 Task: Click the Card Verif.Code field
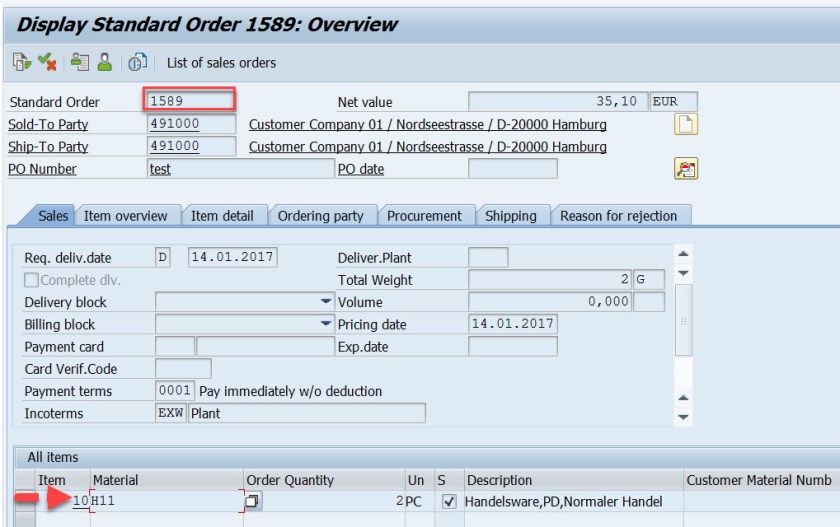click(x=183, y=368)
